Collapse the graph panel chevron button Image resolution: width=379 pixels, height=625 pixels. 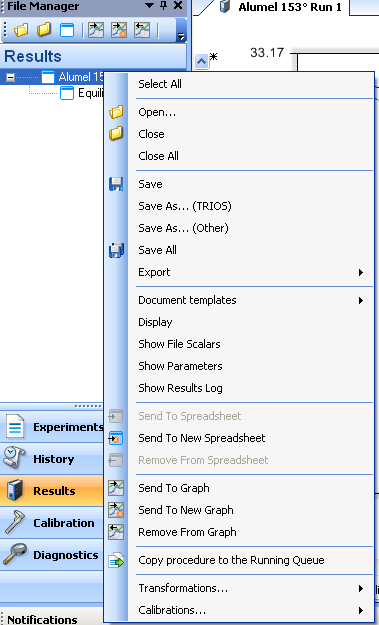click(x=202, y=62)
